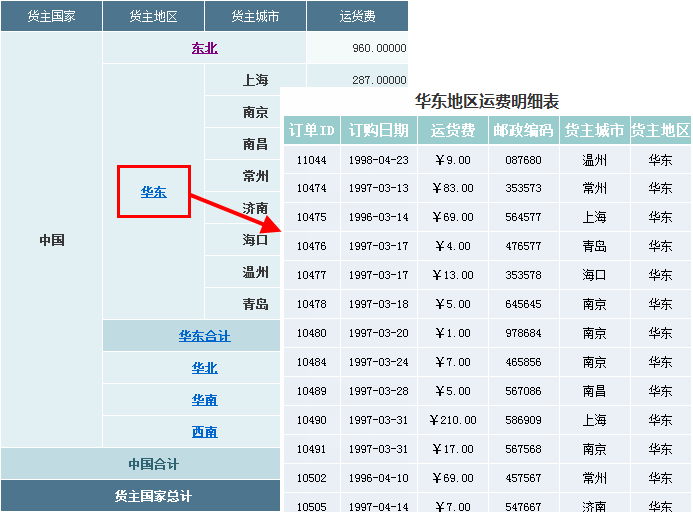Click 订单ID header in detail table
The image size is (693, 512).
click(x=311, y=131)
